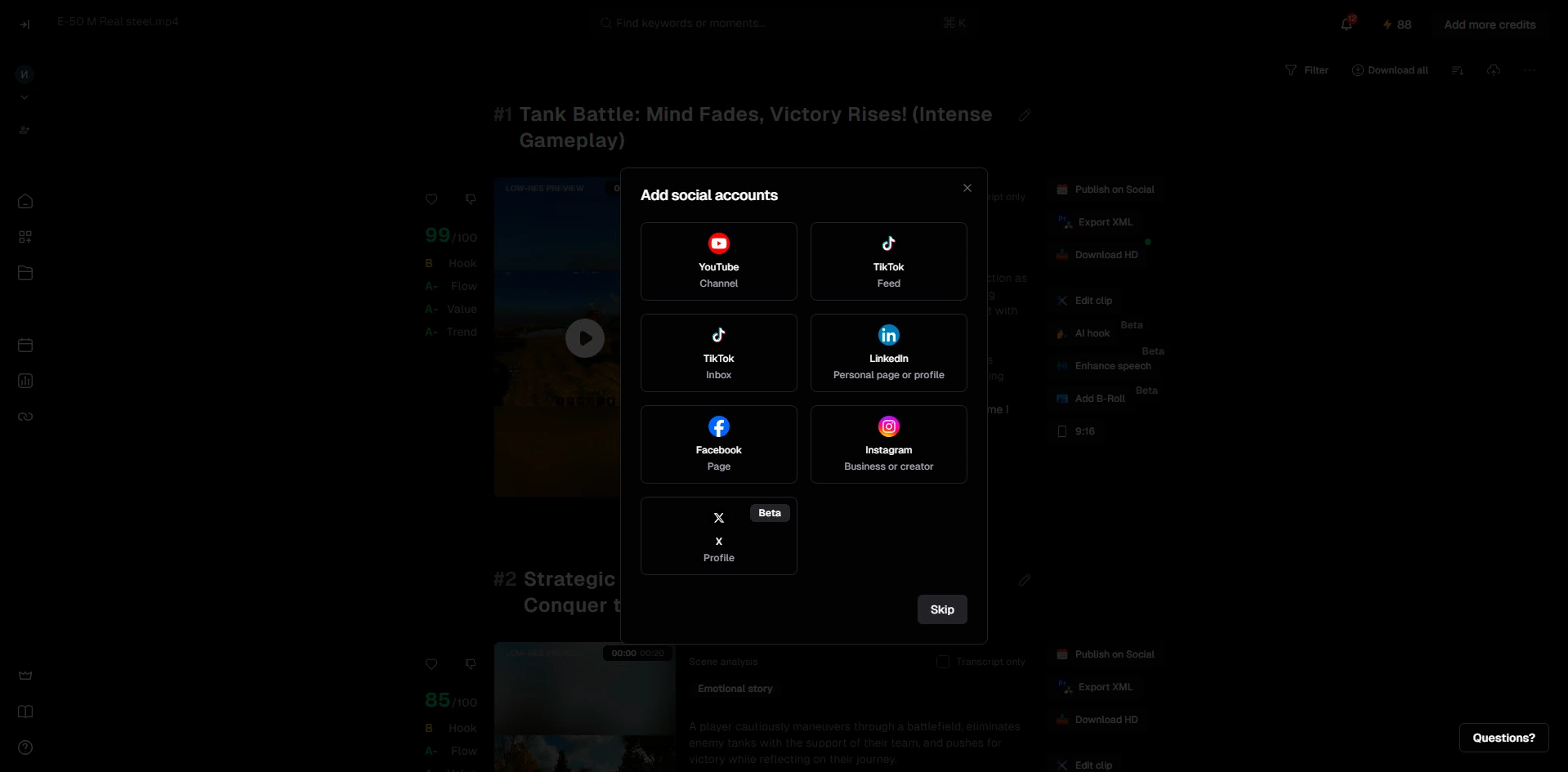Click the Skip button
The width and height of the screenshot is (1568, 772).
[x=942, y=609]
